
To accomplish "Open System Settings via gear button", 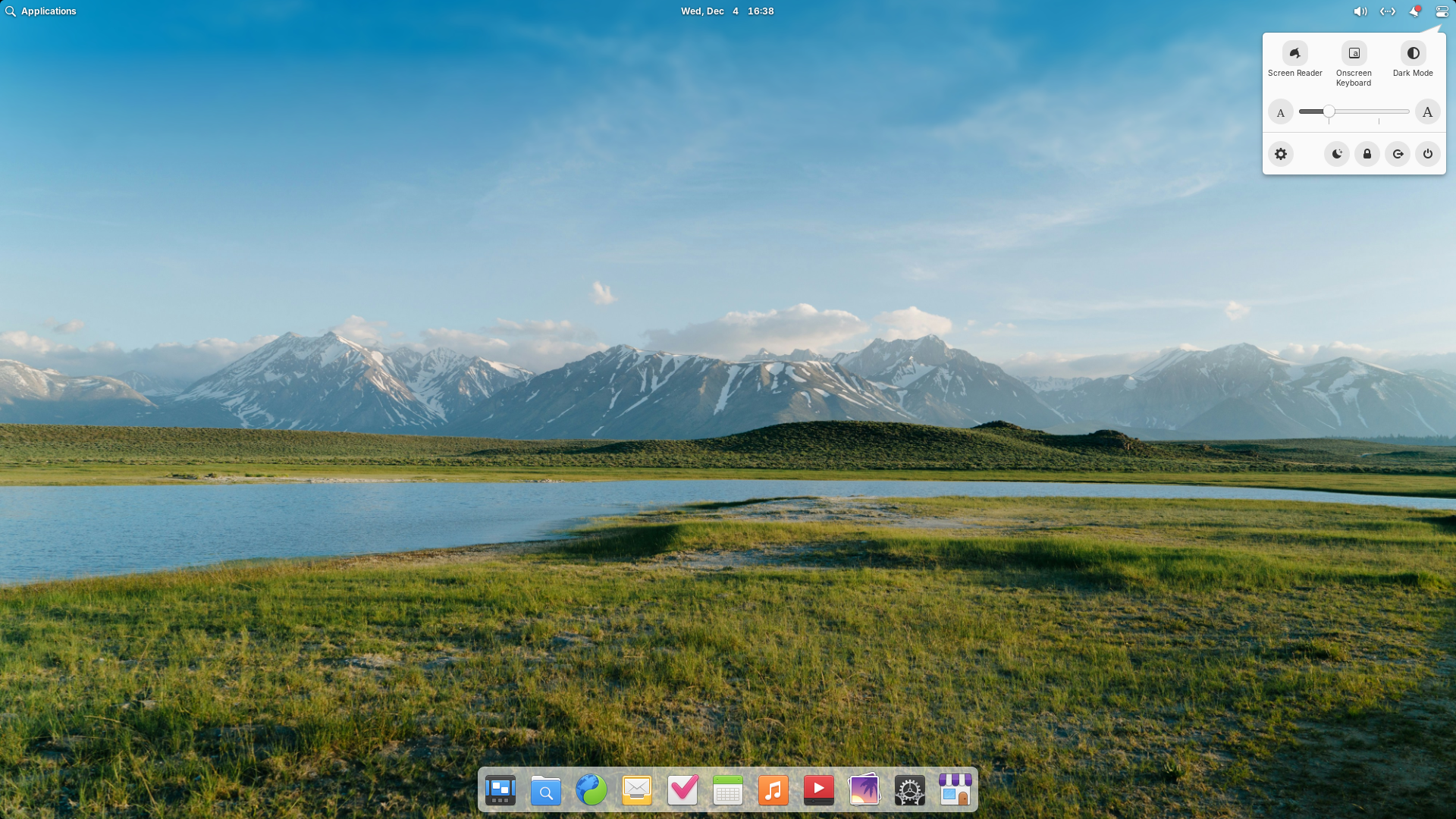I will point(1281,154).
